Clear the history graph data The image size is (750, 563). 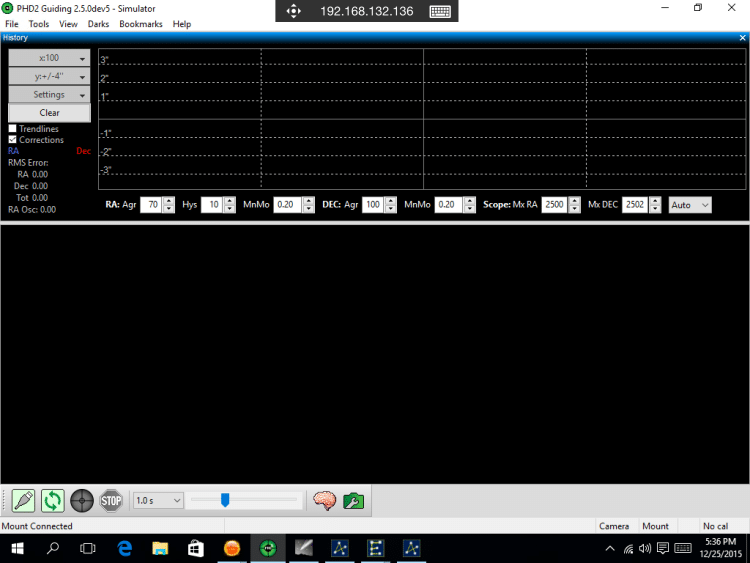(49, 113)
